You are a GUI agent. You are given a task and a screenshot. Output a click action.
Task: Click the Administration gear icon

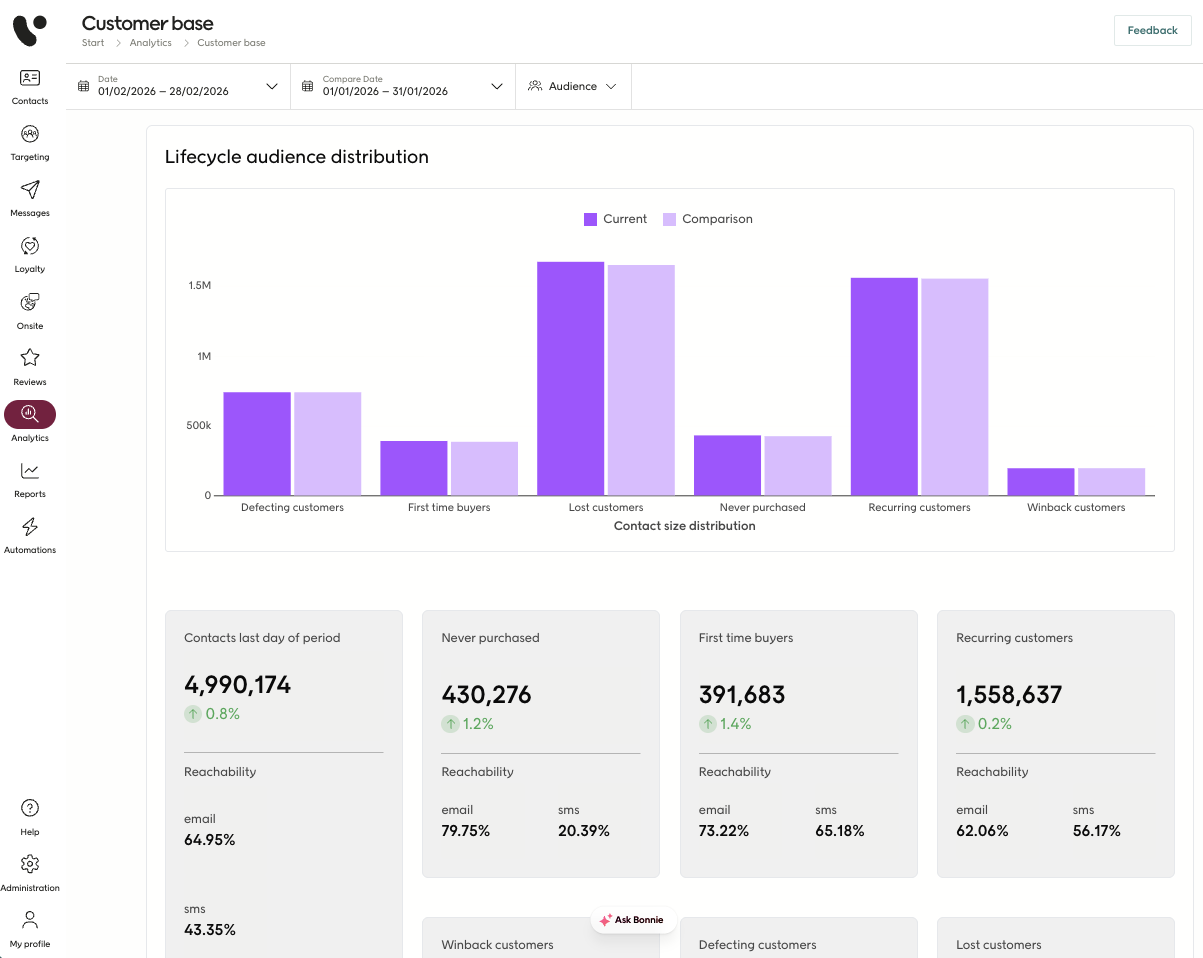click(30, 864)
